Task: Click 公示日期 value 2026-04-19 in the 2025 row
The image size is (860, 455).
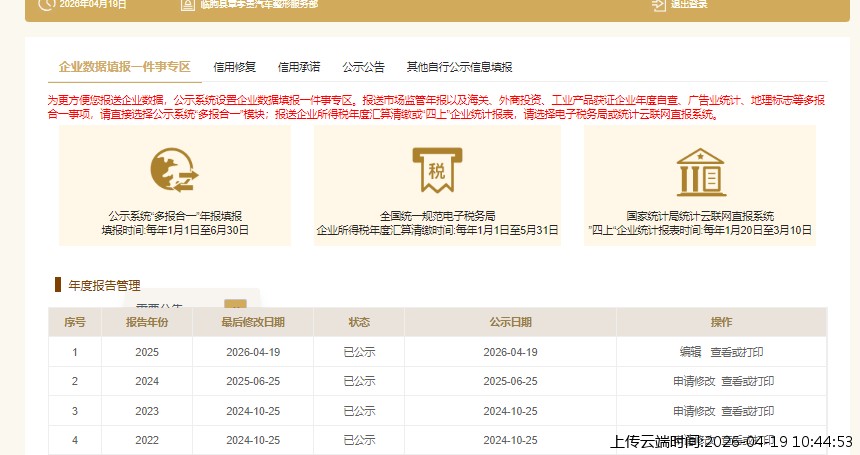Action: (510, 352)
